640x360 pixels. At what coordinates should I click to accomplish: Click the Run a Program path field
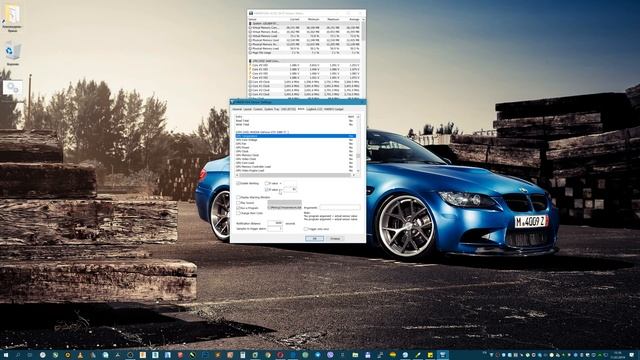[284, 208]
